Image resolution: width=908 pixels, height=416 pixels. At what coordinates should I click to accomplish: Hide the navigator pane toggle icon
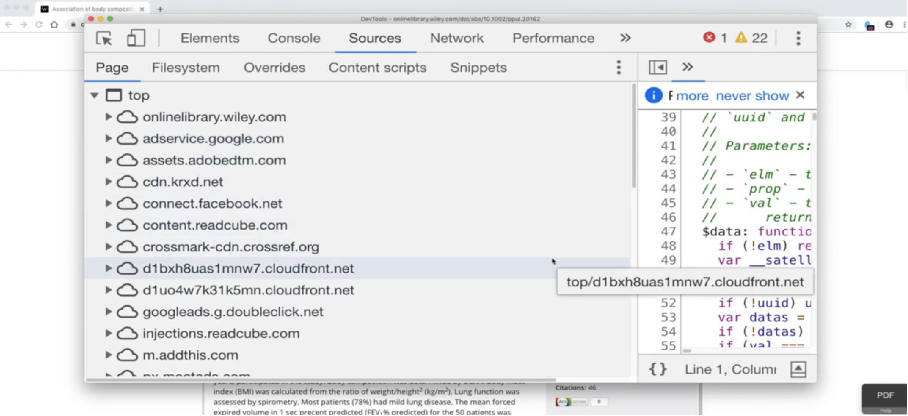pos(658,67)
